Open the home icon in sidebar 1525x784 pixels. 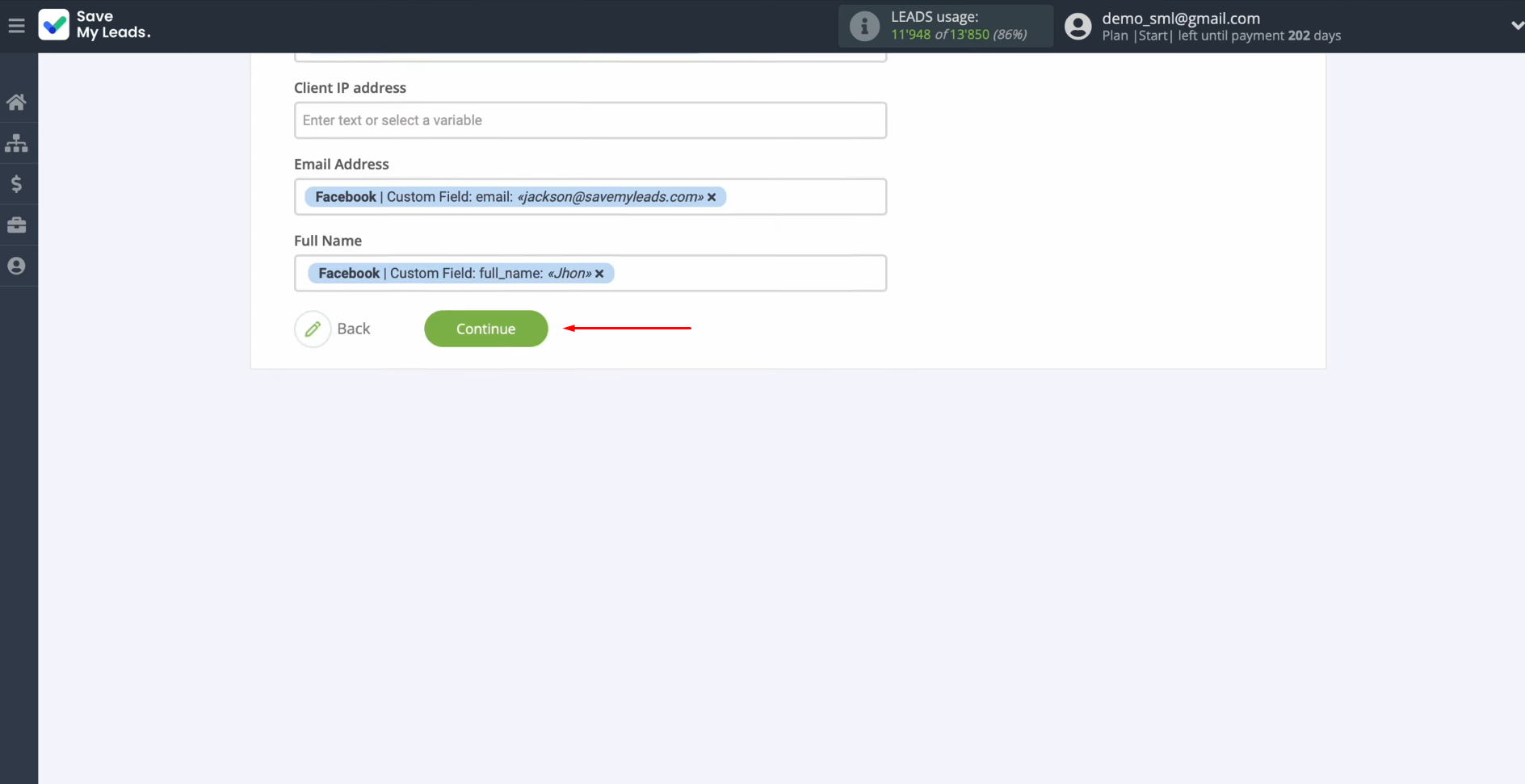click(x=16, y=103)
